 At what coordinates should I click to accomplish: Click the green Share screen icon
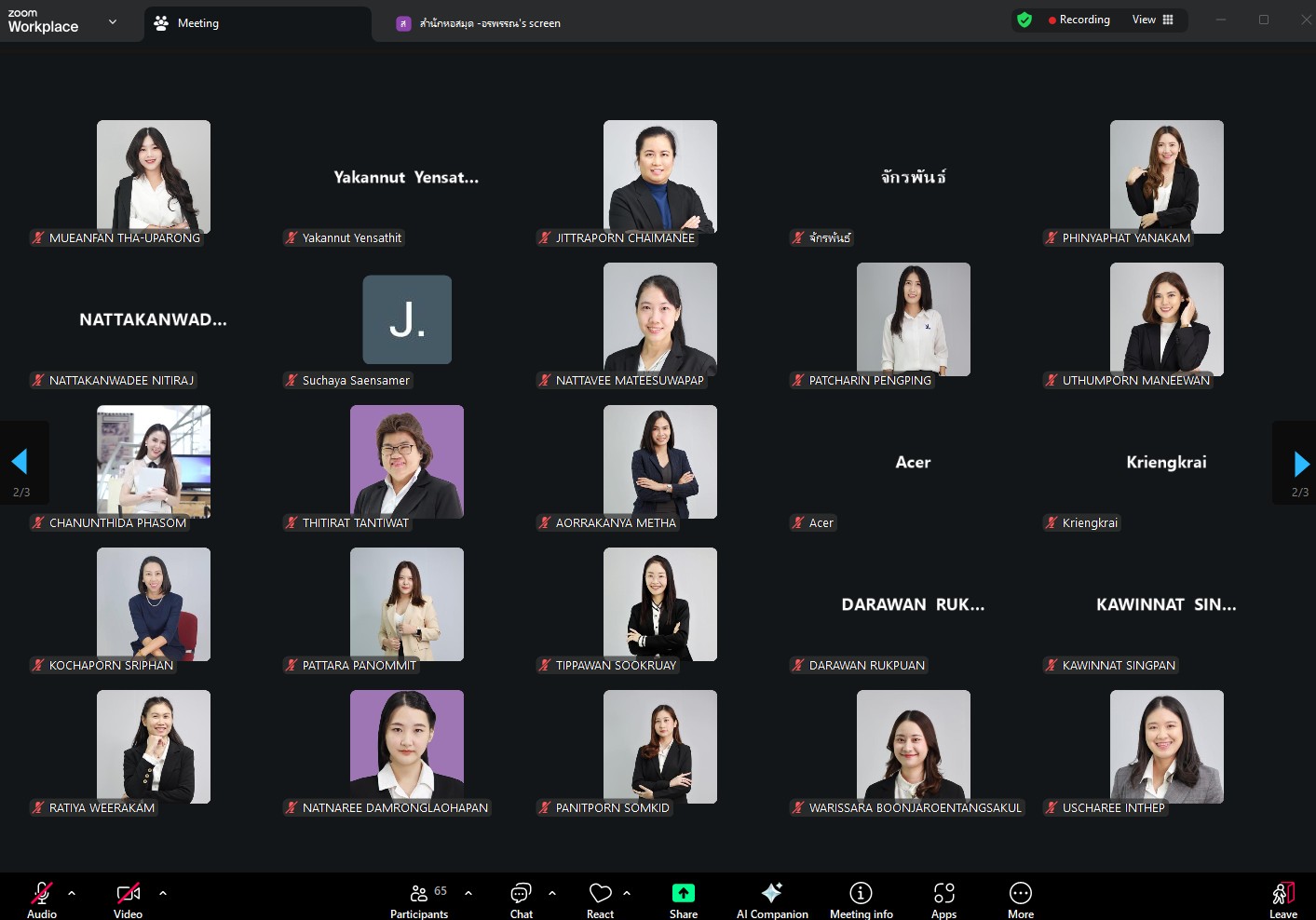(684, 893)
